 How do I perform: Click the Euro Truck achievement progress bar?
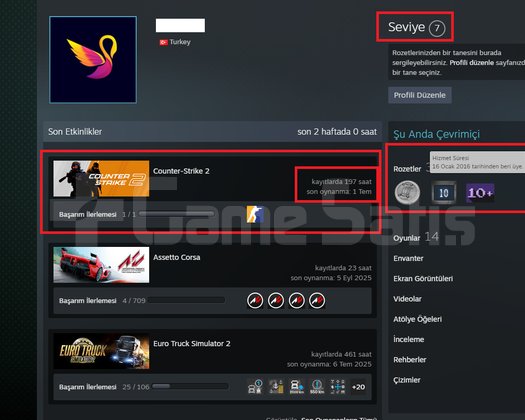click(x=190, y=386)
